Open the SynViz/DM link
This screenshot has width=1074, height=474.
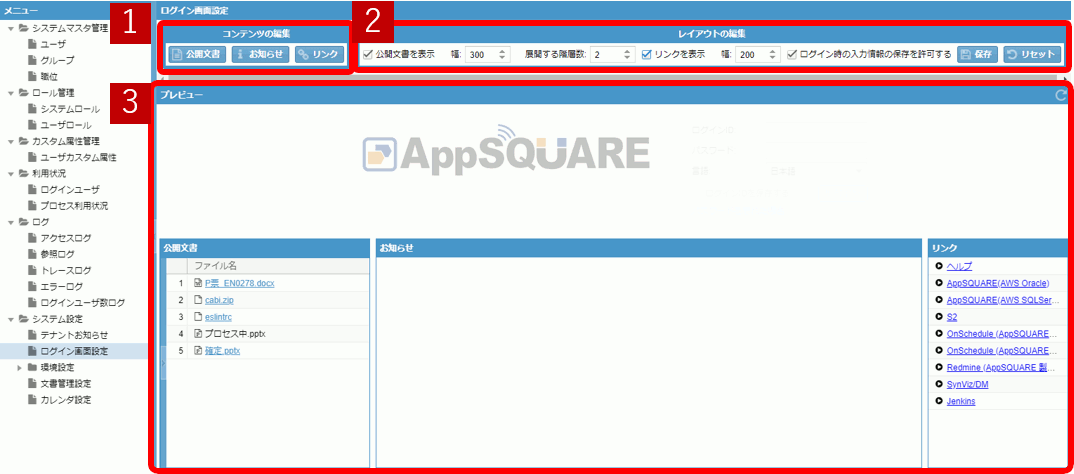click(967, 384)
